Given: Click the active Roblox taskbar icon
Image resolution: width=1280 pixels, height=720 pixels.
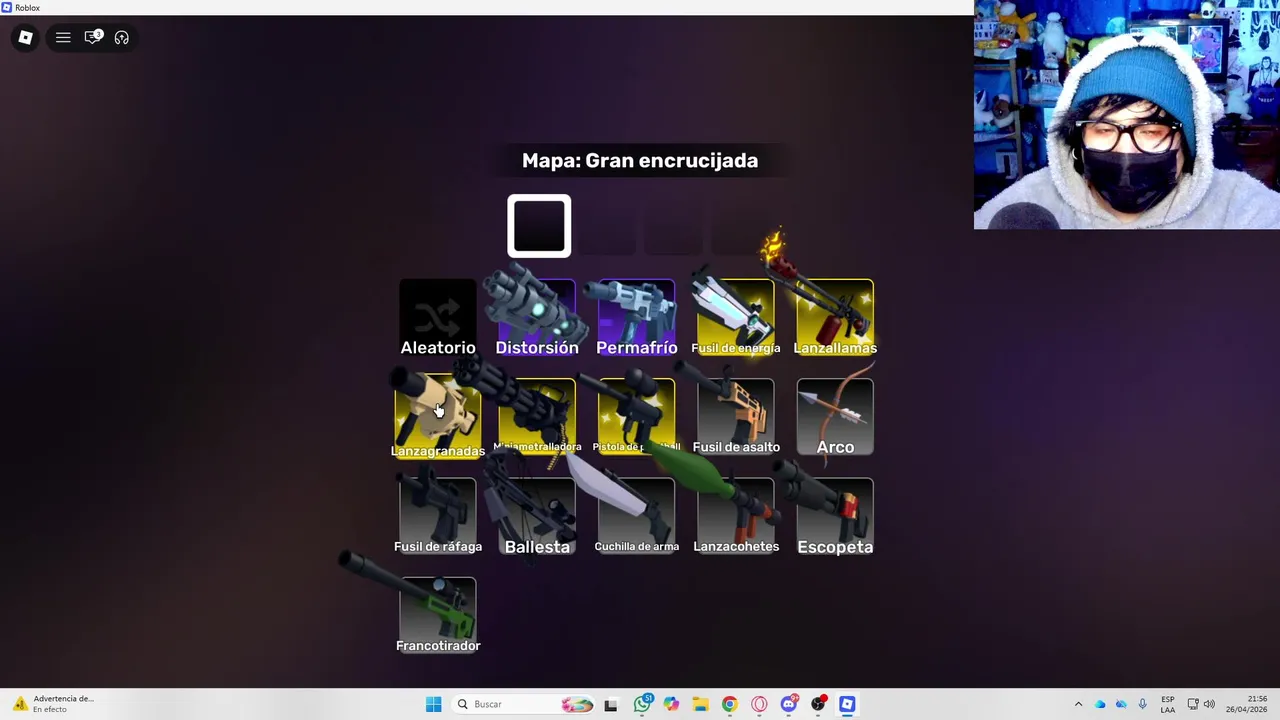Looking at the screenshot, I should (x=847, y=704).
